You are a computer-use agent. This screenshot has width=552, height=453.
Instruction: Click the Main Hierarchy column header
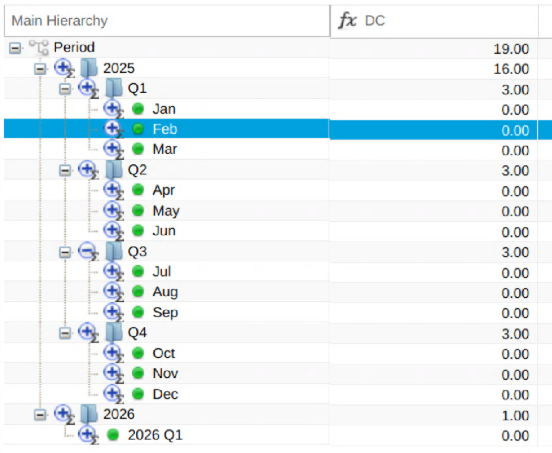pyautogui.click(x=167, y=20)
